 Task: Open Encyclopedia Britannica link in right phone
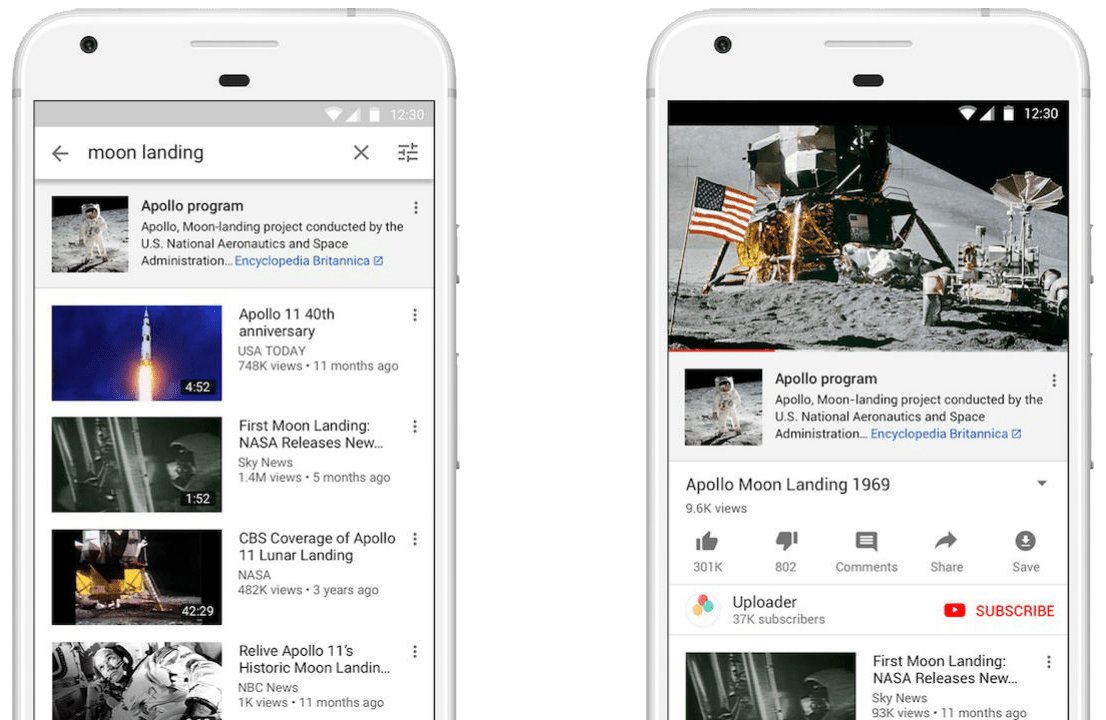tap(945, 434)
